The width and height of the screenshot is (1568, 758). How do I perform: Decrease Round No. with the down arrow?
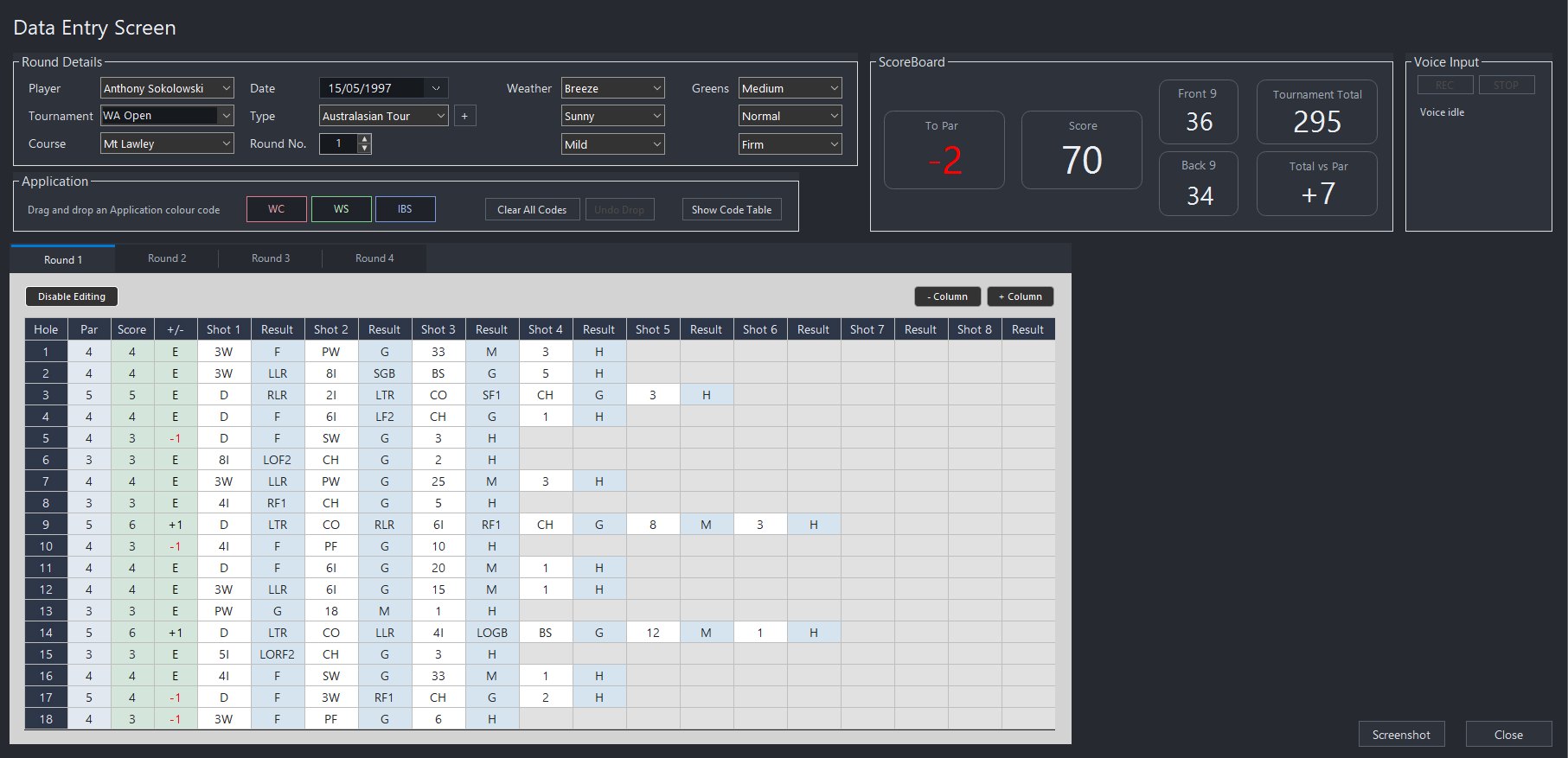pos(365,149)
